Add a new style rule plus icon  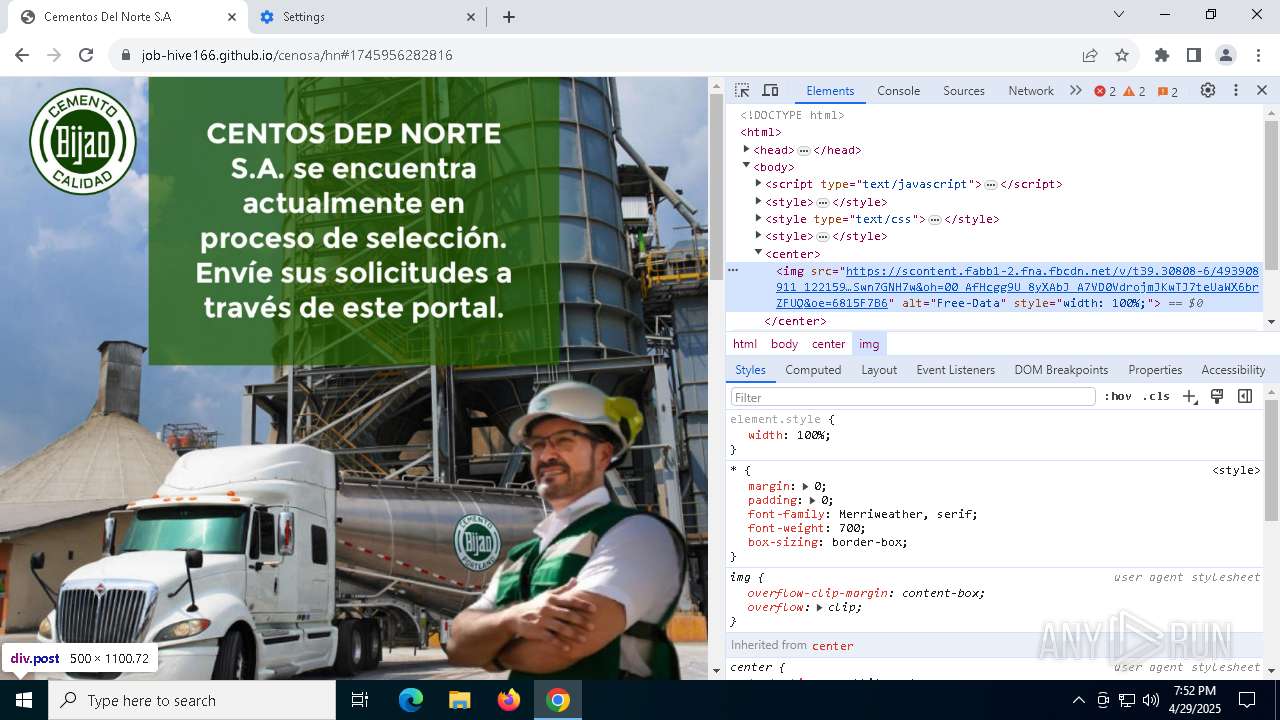pos(1189,397)
